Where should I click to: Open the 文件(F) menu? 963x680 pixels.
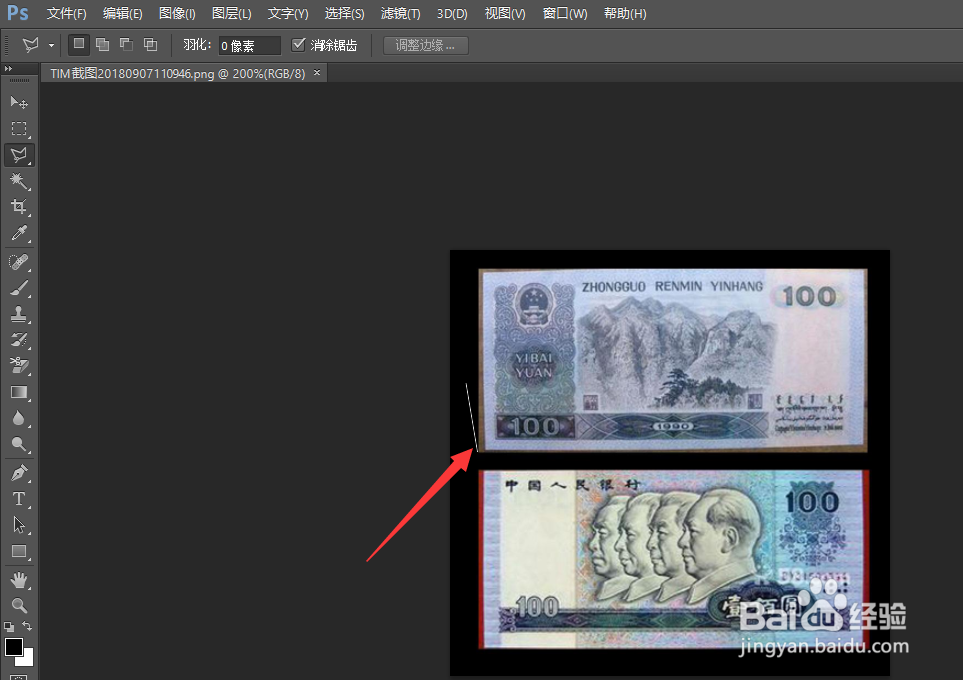pyautogui.click(x=66, y=14)
